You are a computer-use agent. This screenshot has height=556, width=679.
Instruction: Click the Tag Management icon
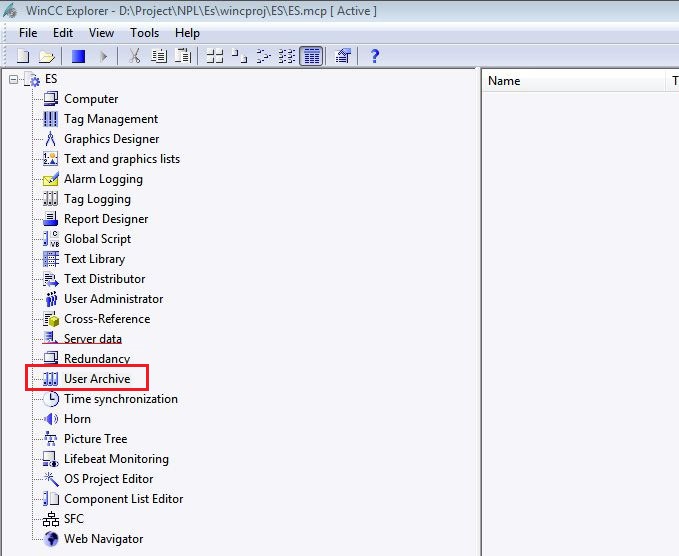pyautogui.click(x=51, y=119)
